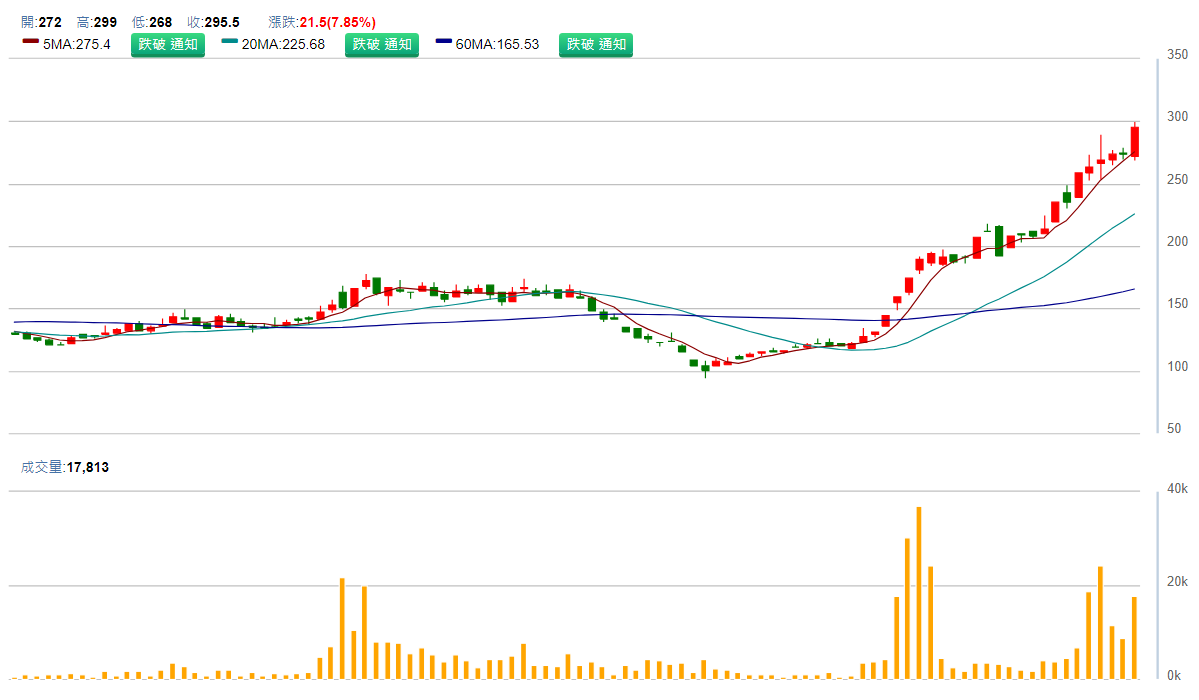Click the 350 price axis label
This screenshot has width=1199, height=700.
[1177, 54]
